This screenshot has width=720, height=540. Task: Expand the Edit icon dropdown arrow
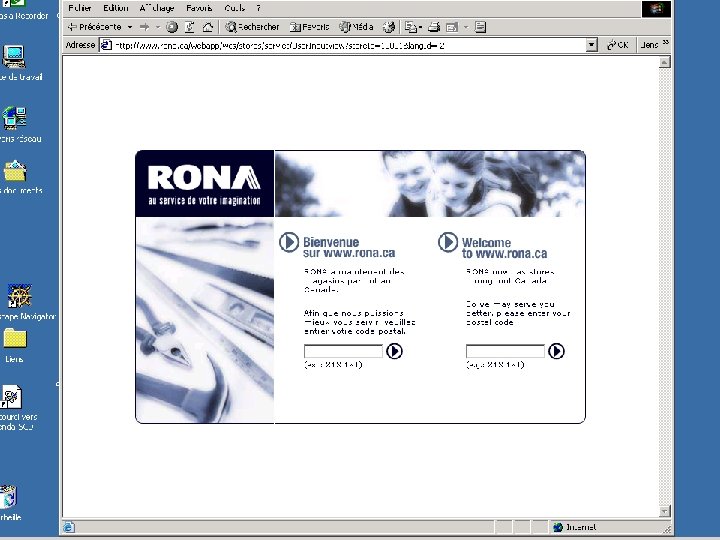(466, 27)
